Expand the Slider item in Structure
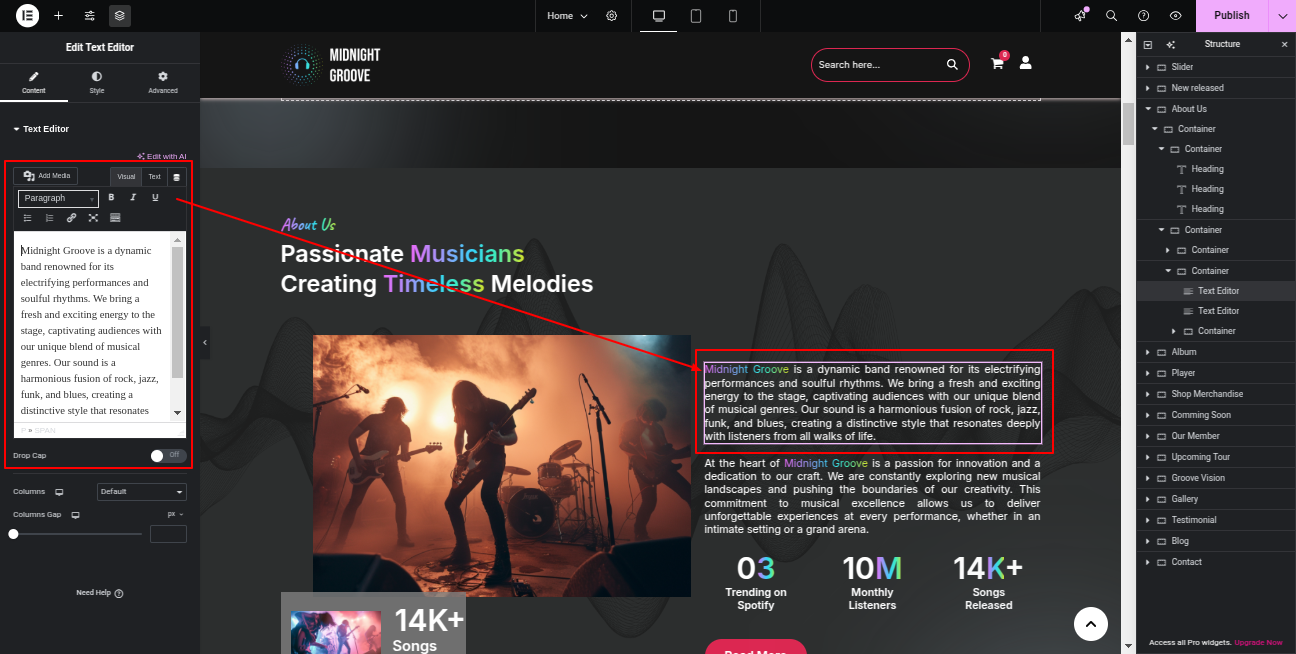The height and width of the screenshot is (654, 1296). tap(1148, 67)
